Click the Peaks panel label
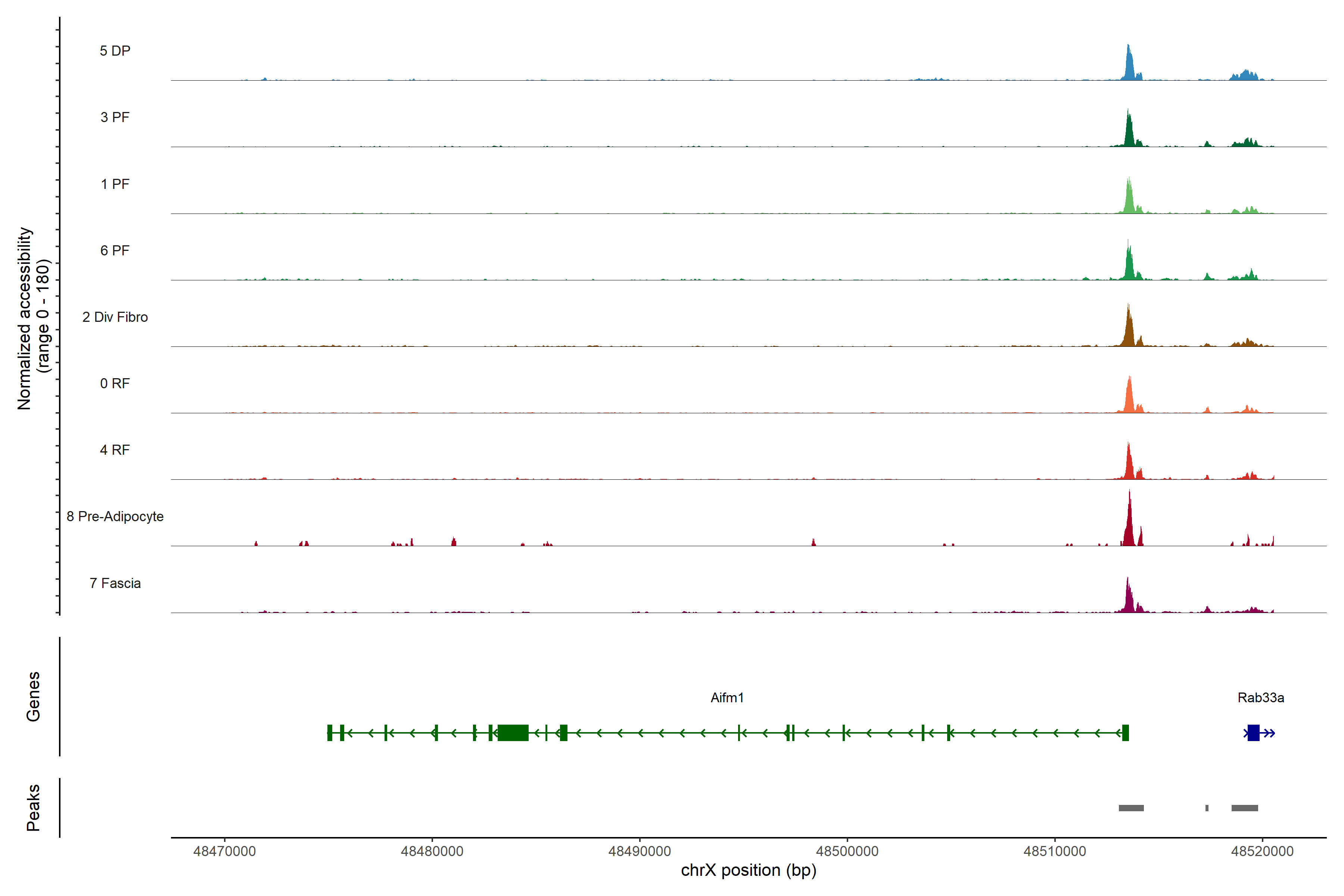Viewport: 1344px width, 896px height. pos(33,808)
